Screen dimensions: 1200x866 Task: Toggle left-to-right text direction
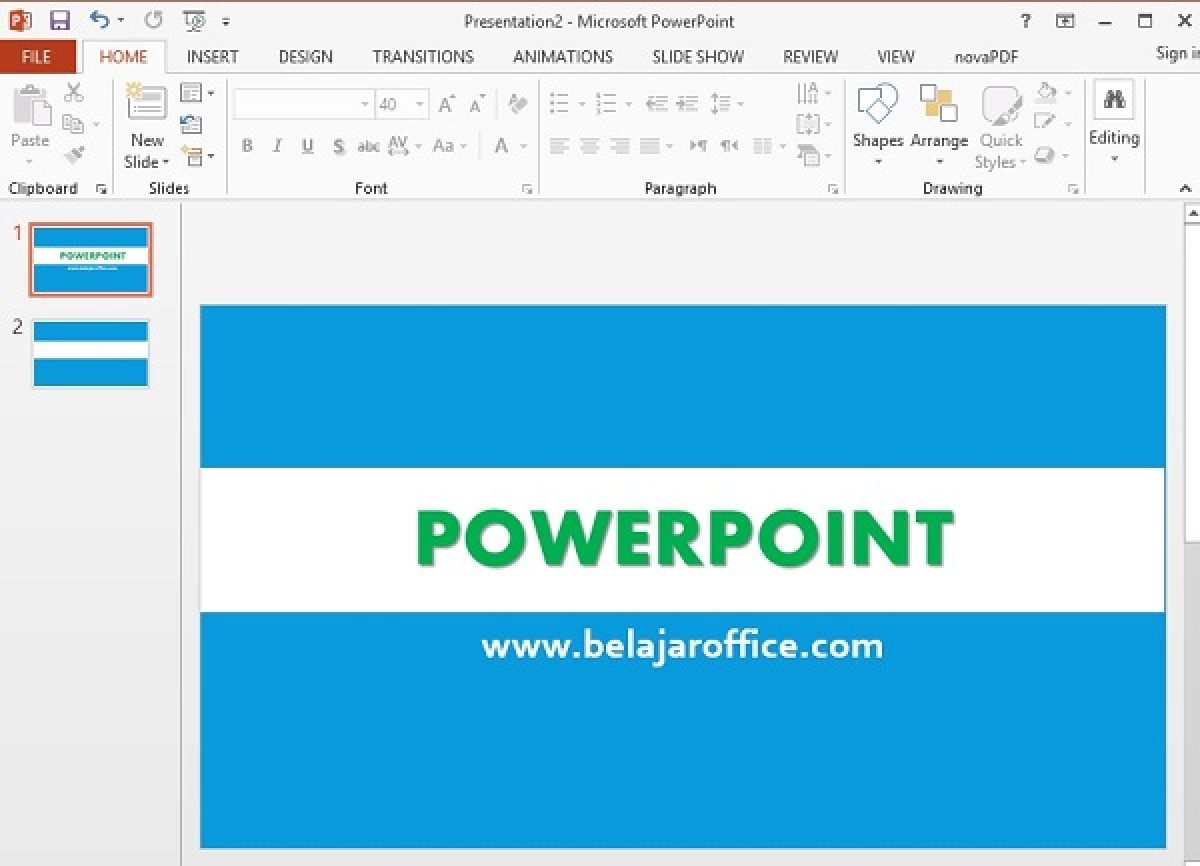tap(698, 147)
